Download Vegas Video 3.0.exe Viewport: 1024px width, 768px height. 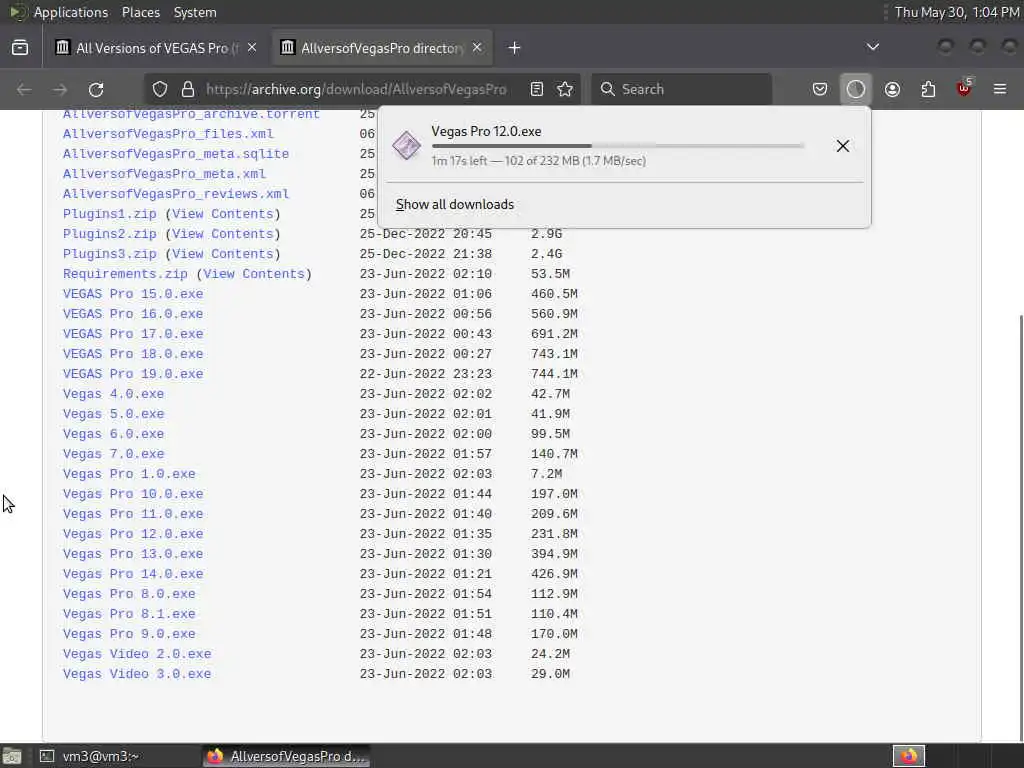pos(137,674)
